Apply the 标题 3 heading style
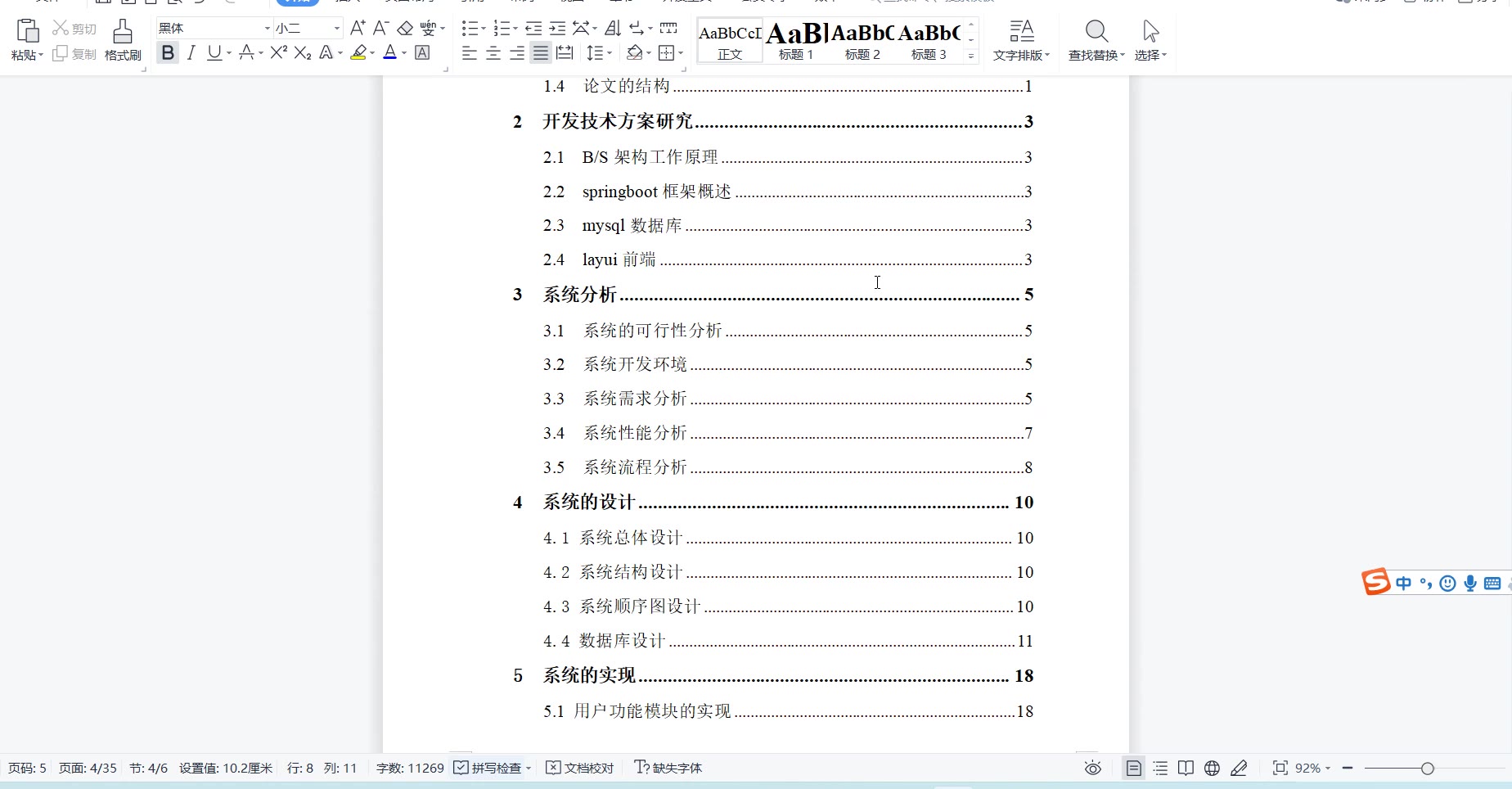The width and height of the screenshot is (1512, 789). coord(929,40)
